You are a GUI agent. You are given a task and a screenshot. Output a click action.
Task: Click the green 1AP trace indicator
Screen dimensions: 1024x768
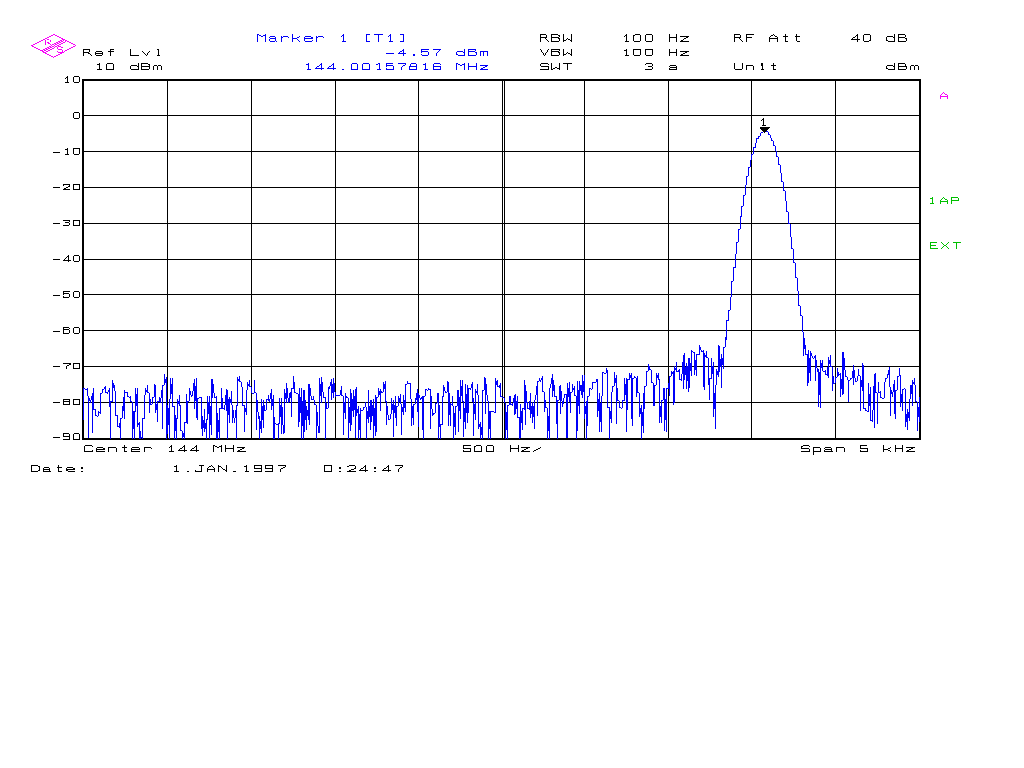[944, 200]
